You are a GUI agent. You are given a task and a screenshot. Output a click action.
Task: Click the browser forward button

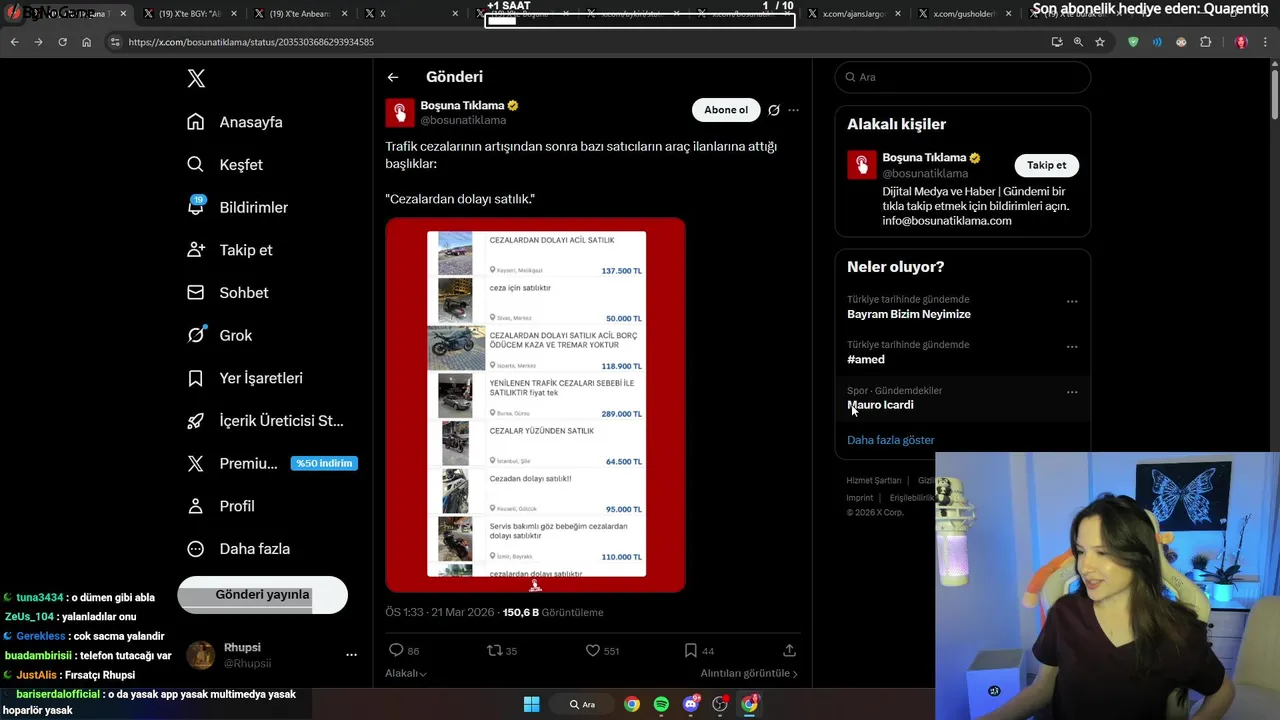[x=38, y=42]
